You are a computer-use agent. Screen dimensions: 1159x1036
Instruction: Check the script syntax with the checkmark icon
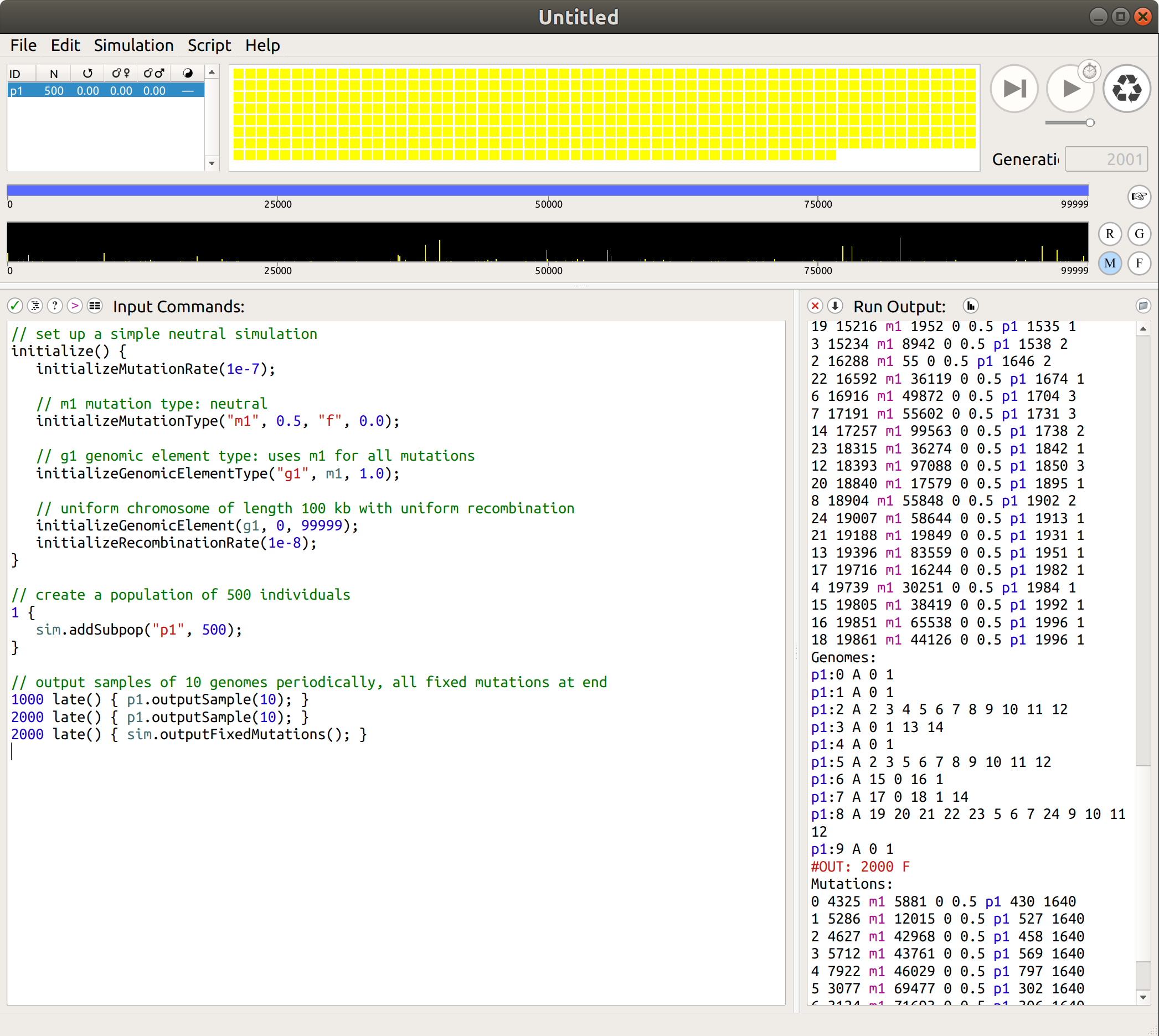pyautogui.click(x=14, y=306)
